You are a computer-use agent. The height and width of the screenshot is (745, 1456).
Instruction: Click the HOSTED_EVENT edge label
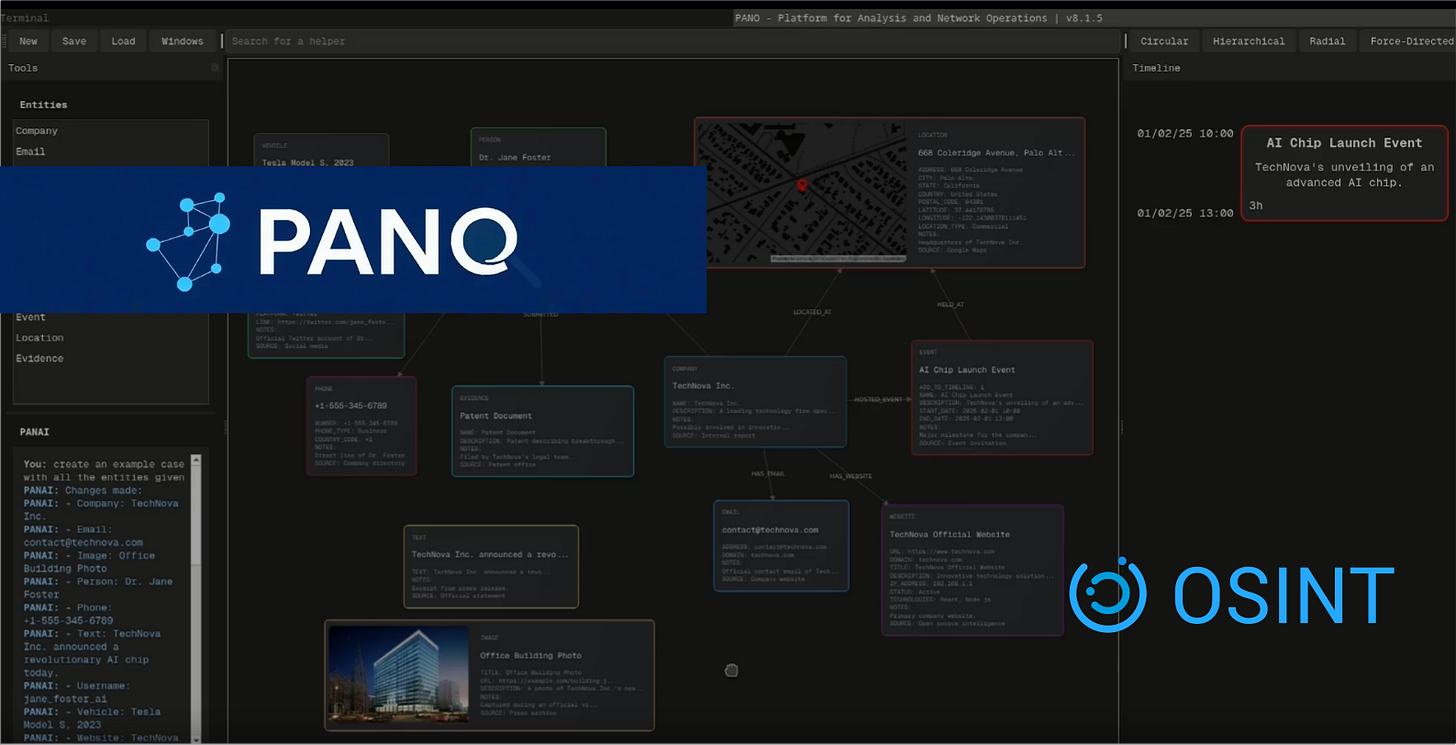878,400
